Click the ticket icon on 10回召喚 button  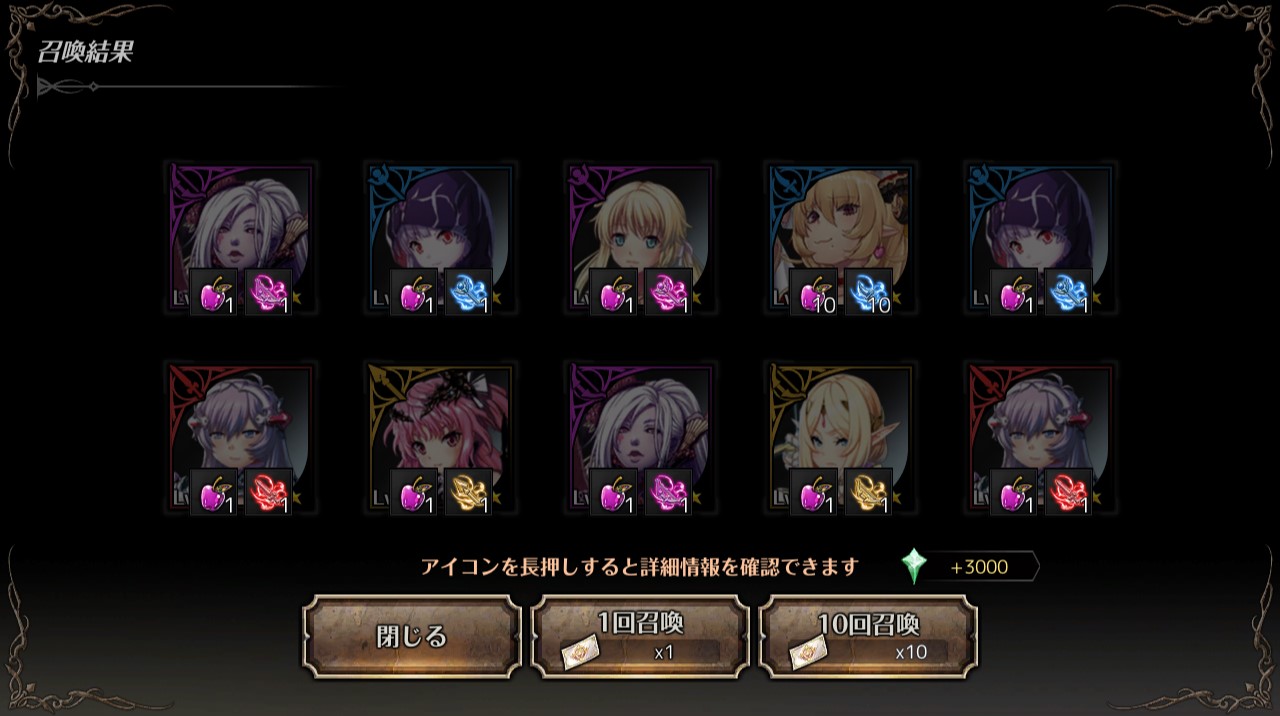[808, 653]
